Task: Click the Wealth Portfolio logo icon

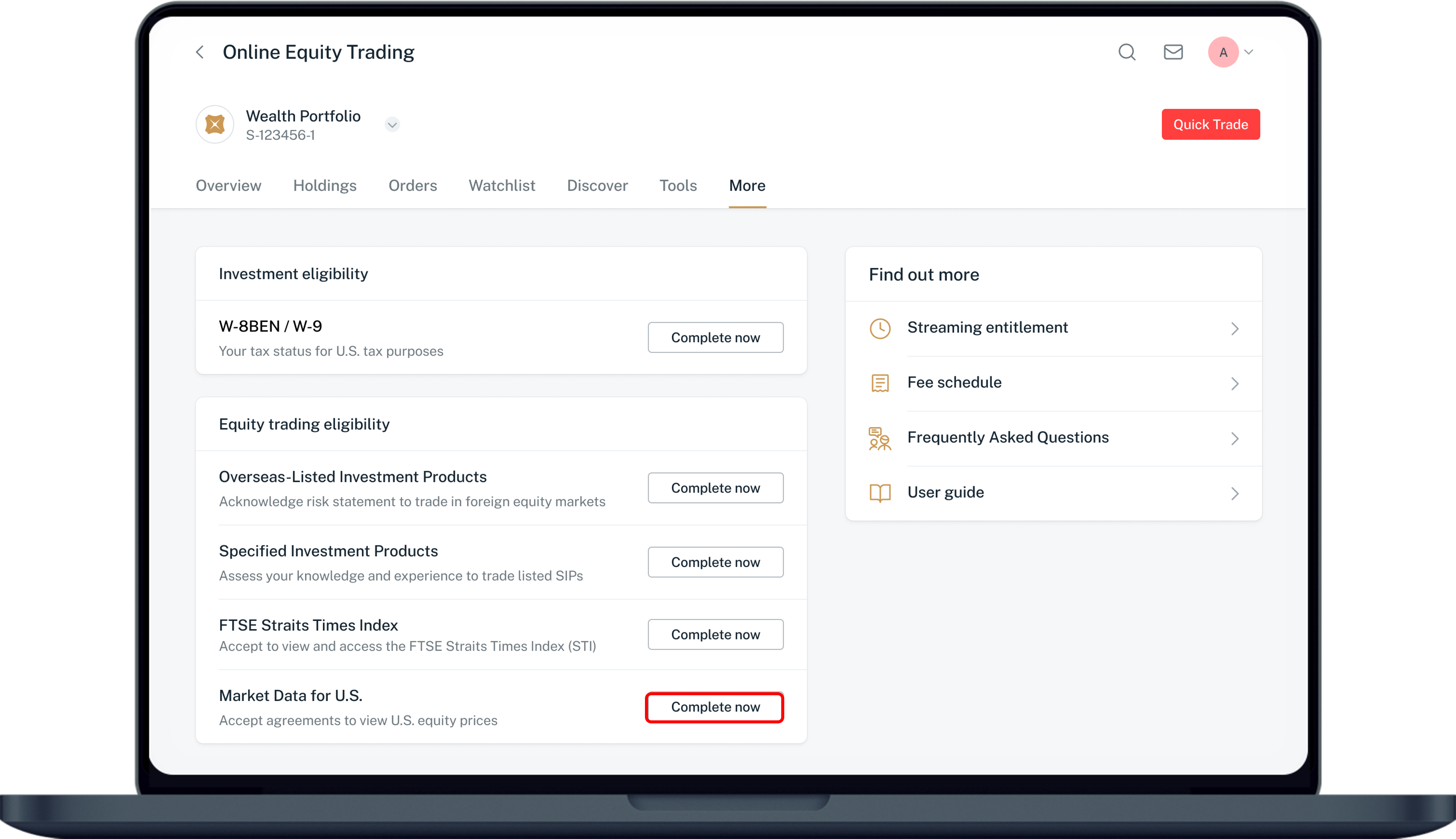Action: 215,124
